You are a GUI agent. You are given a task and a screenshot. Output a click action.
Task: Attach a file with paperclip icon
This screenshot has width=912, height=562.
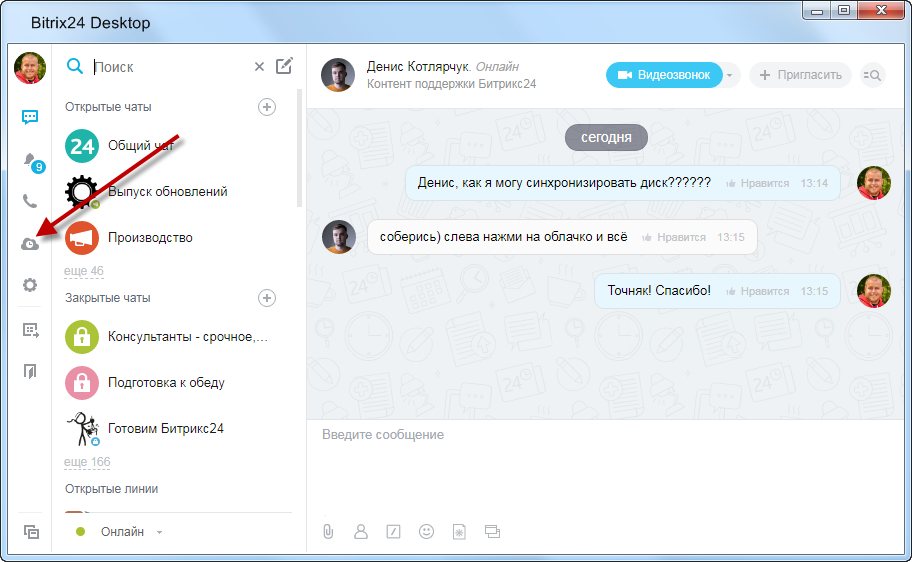click(x=328, y=531)
